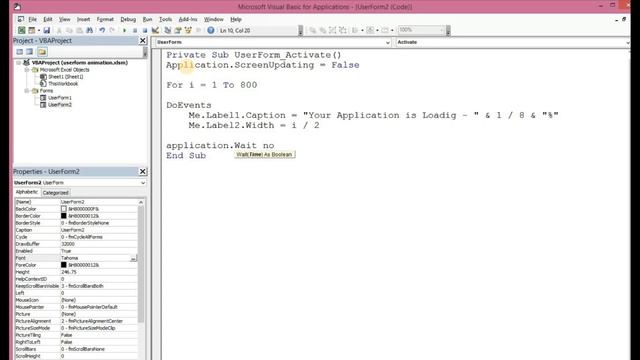640x360 pixels.
Task: Click the (Name) property value UserForm2
Action: pos(98,202)
